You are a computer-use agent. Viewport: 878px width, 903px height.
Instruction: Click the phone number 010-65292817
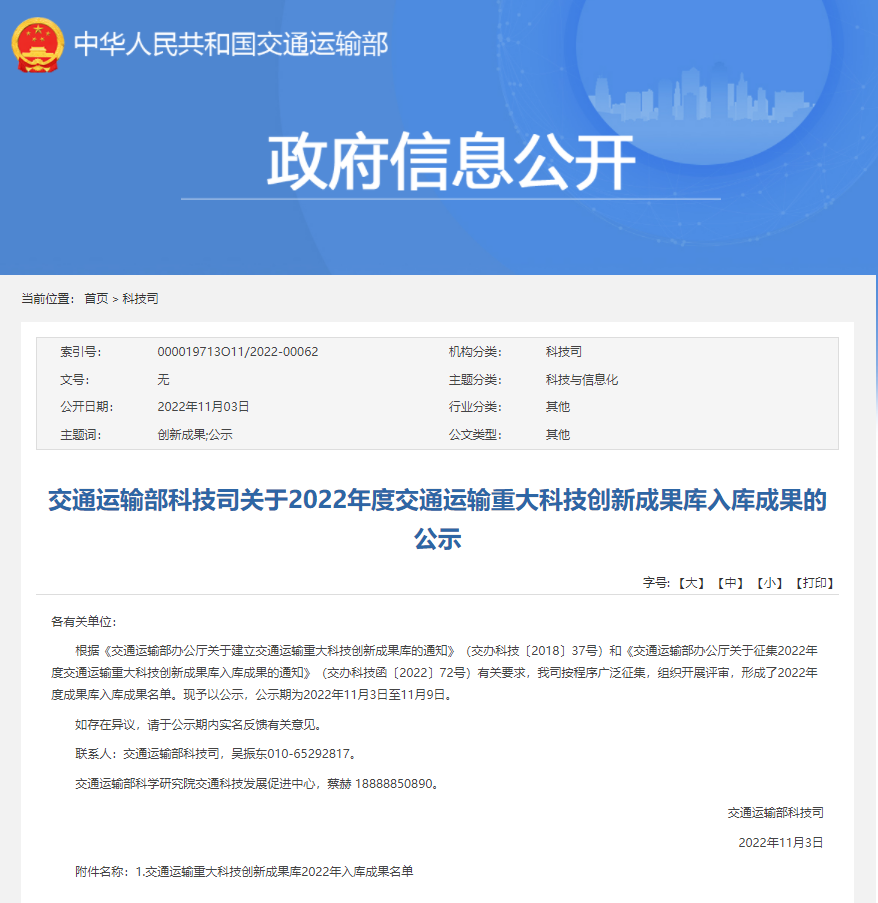[x=304, y=754]
